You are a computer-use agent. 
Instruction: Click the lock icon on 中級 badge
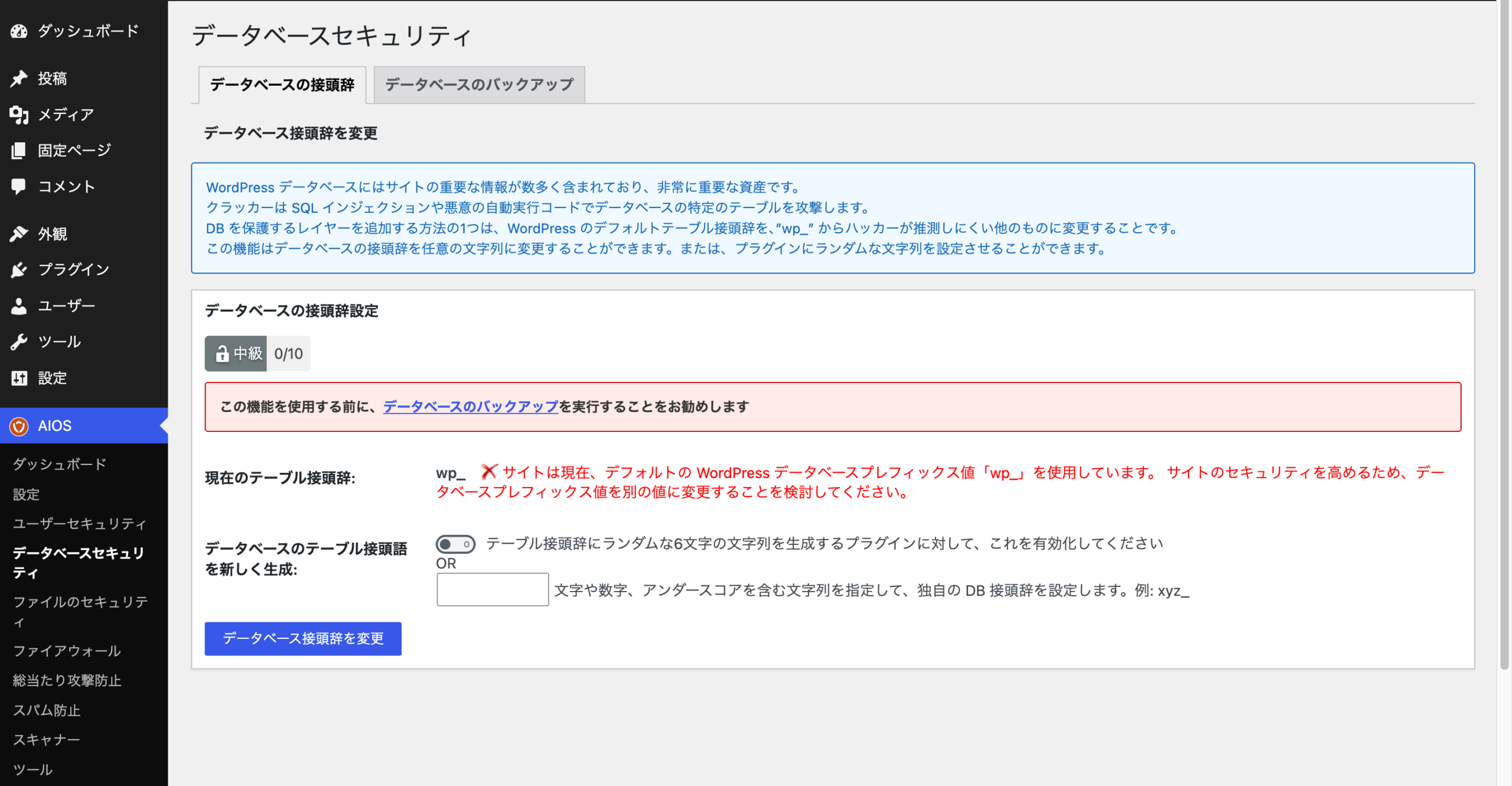pos(222,353)
